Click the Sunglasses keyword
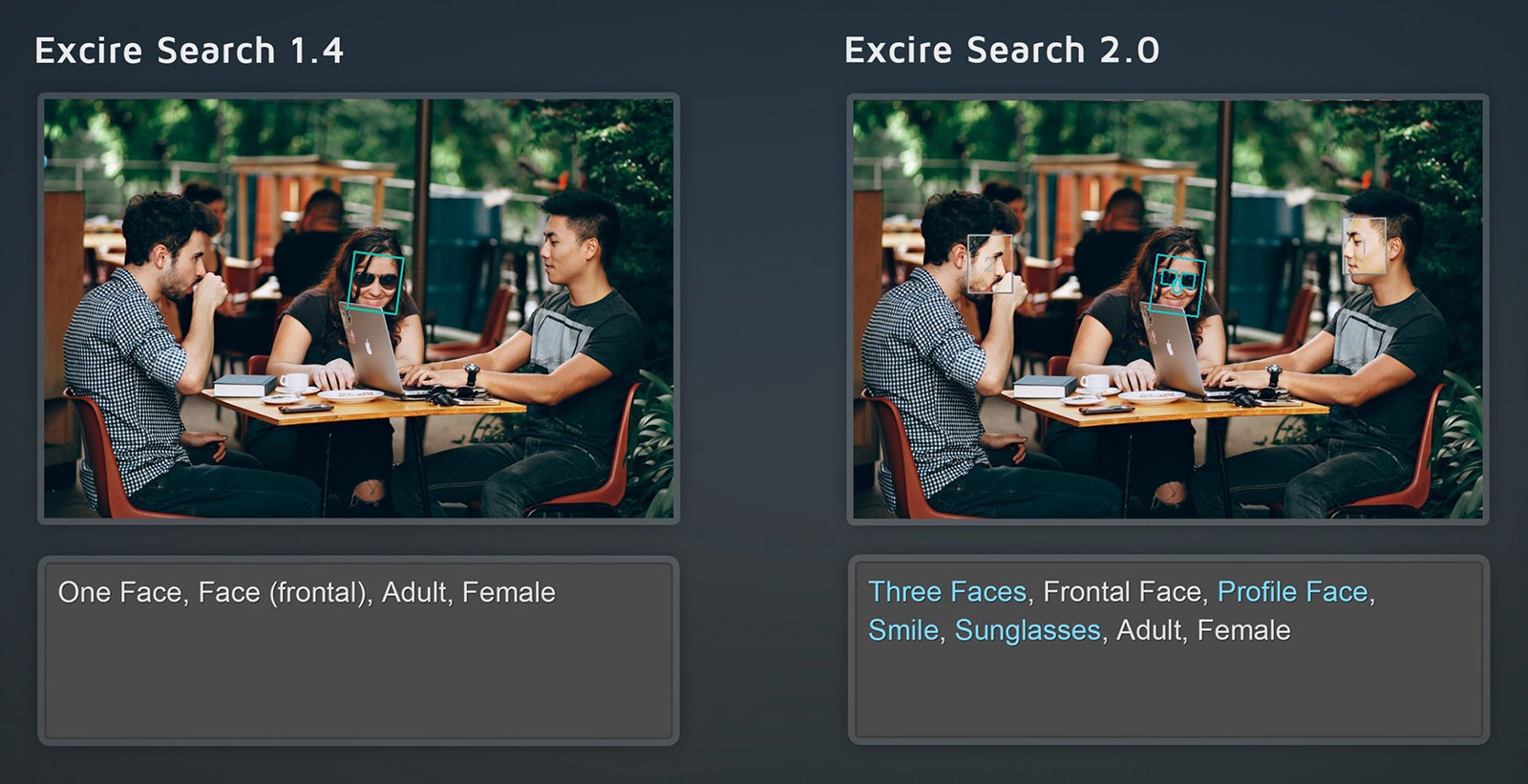Viewport: 1528px width, 784px height. (1028, 630)
